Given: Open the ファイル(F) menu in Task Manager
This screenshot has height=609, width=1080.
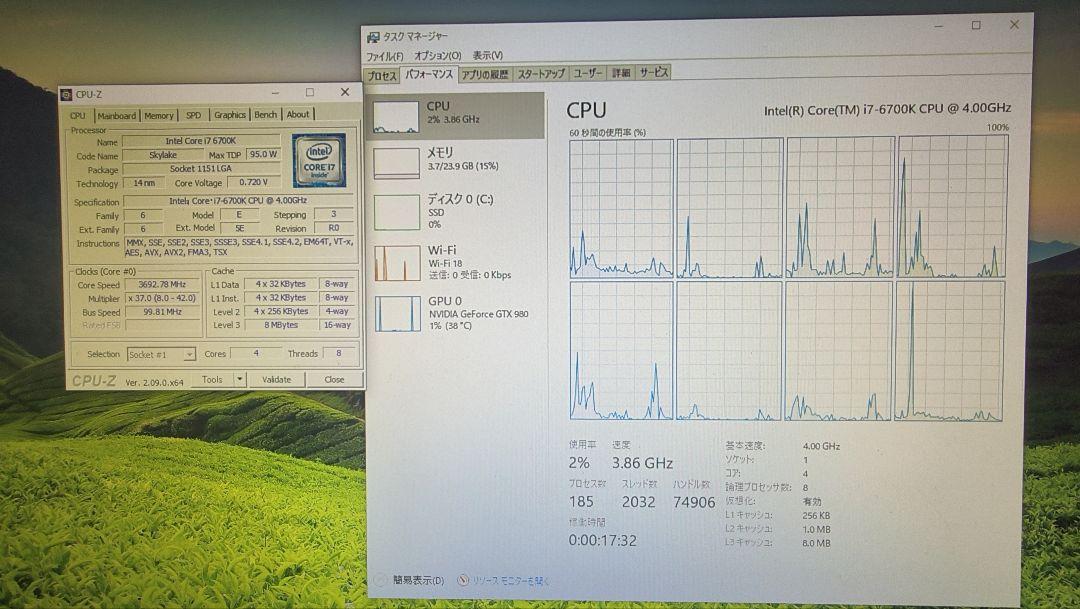Looking at the screenshot, I should (x=384, y=56).
